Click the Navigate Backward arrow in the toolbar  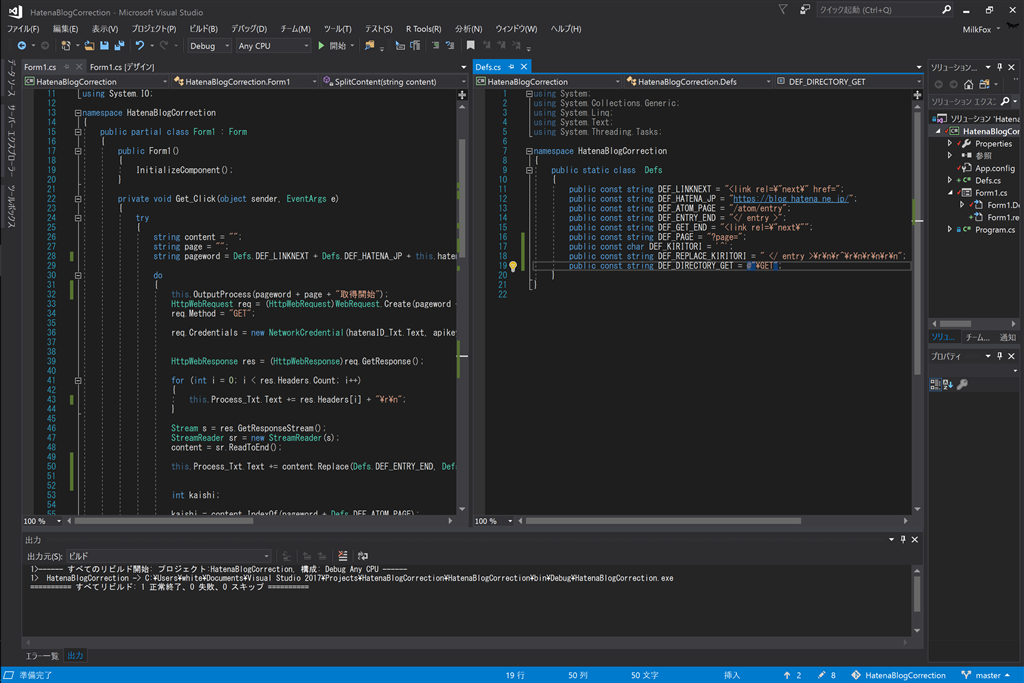tap(22, 46)
